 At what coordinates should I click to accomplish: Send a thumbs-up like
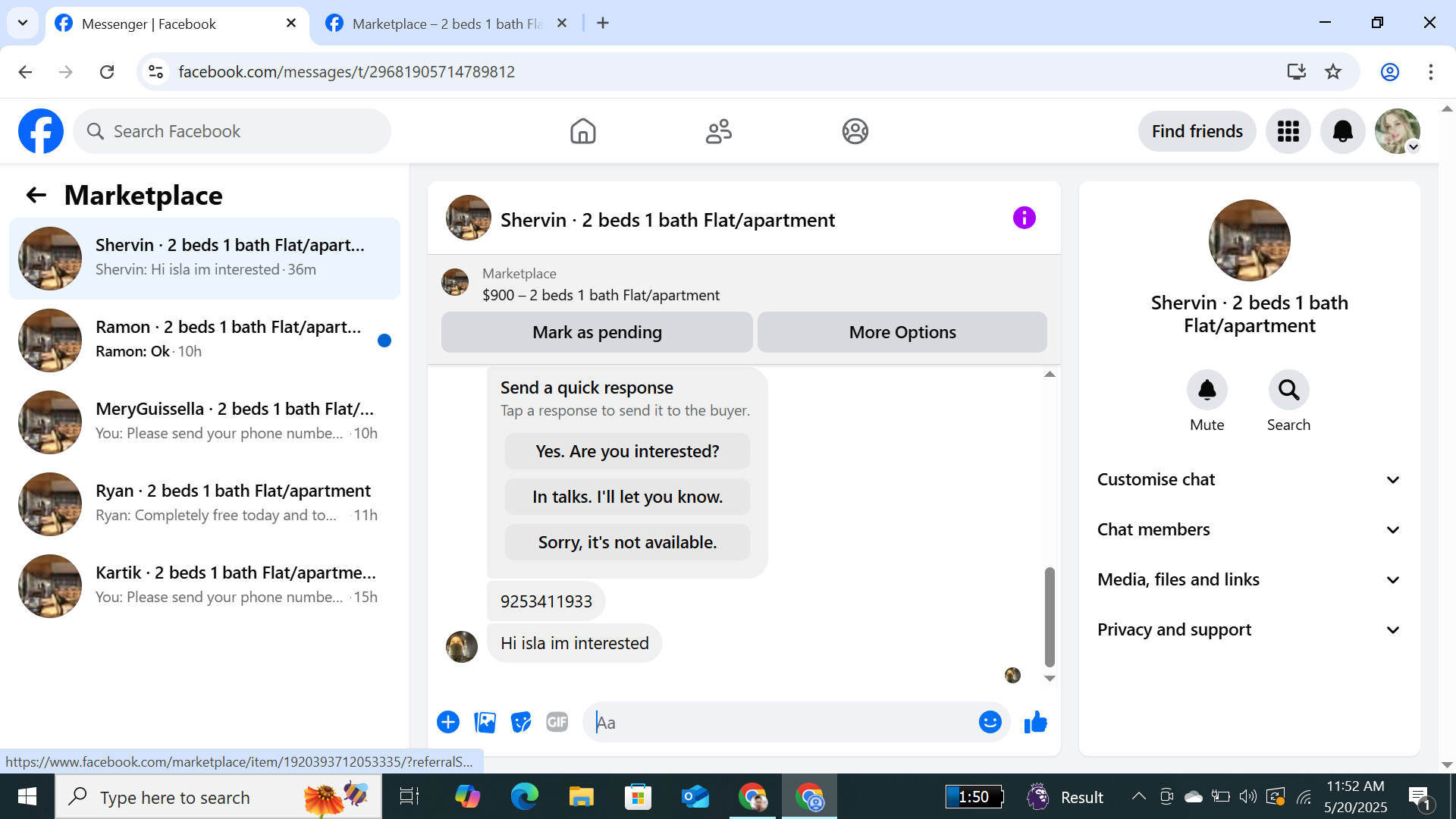1035,722
